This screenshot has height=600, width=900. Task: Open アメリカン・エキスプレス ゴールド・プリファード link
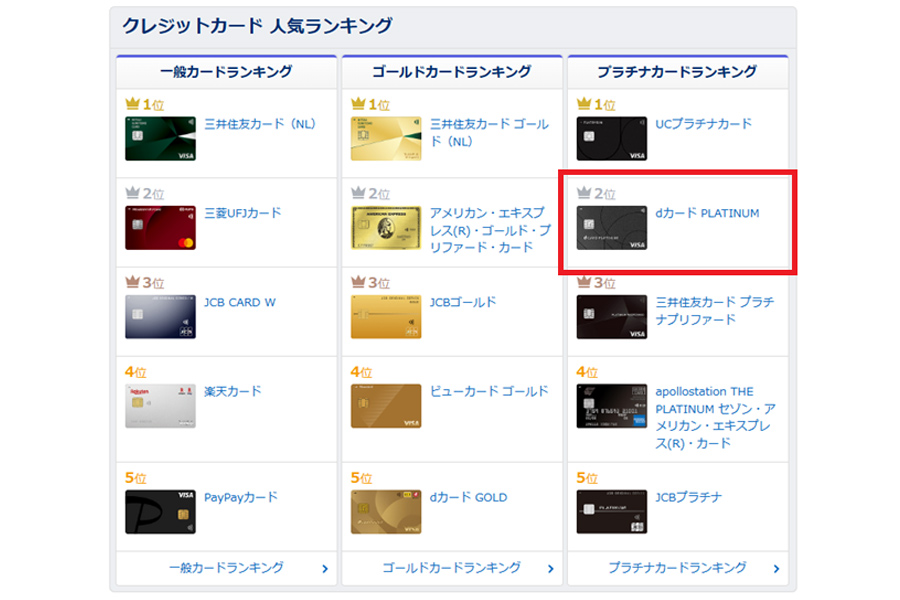tap(490, 230)
